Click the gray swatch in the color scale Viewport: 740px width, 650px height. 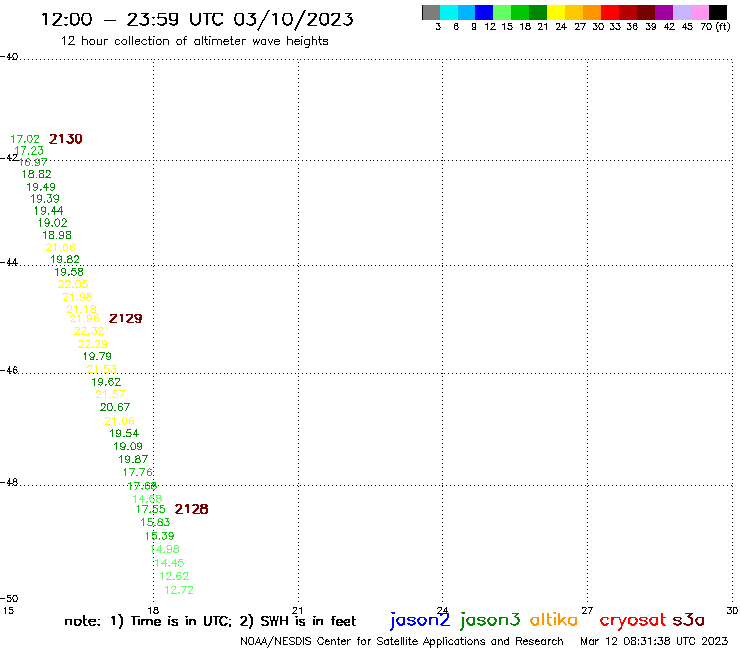click(431, 12)
